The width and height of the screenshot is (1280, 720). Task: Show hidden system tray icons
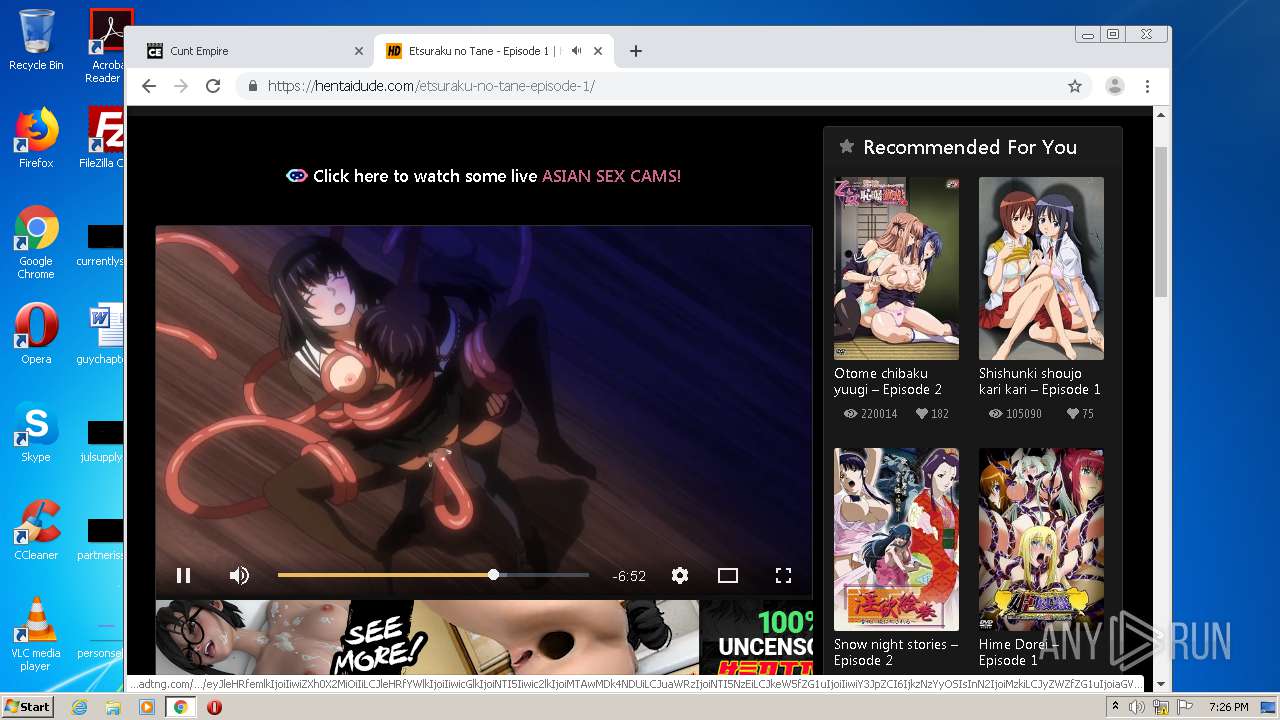point(1116,707)
